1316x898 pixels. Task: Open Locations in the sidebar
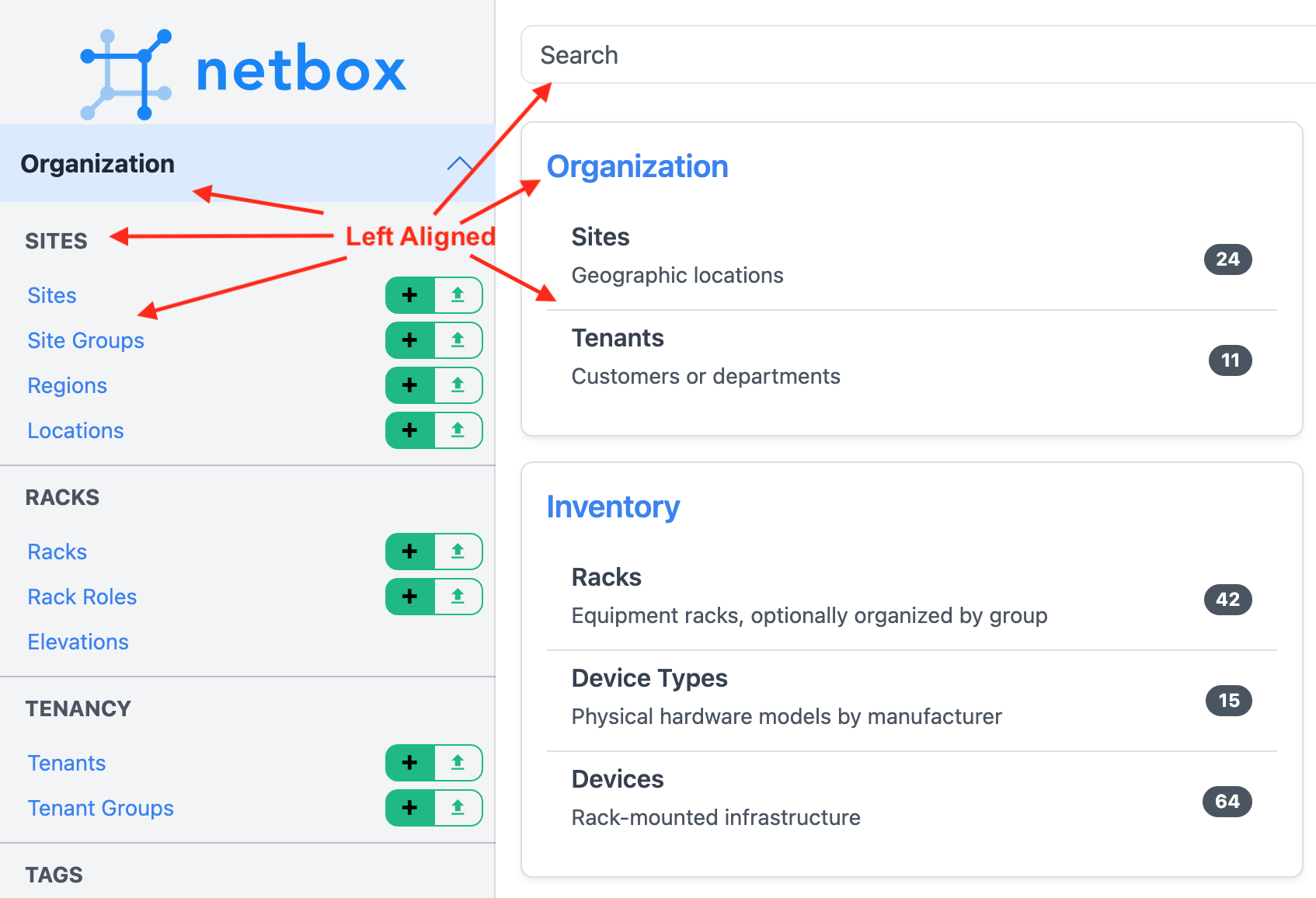click(x=75, y=430)
